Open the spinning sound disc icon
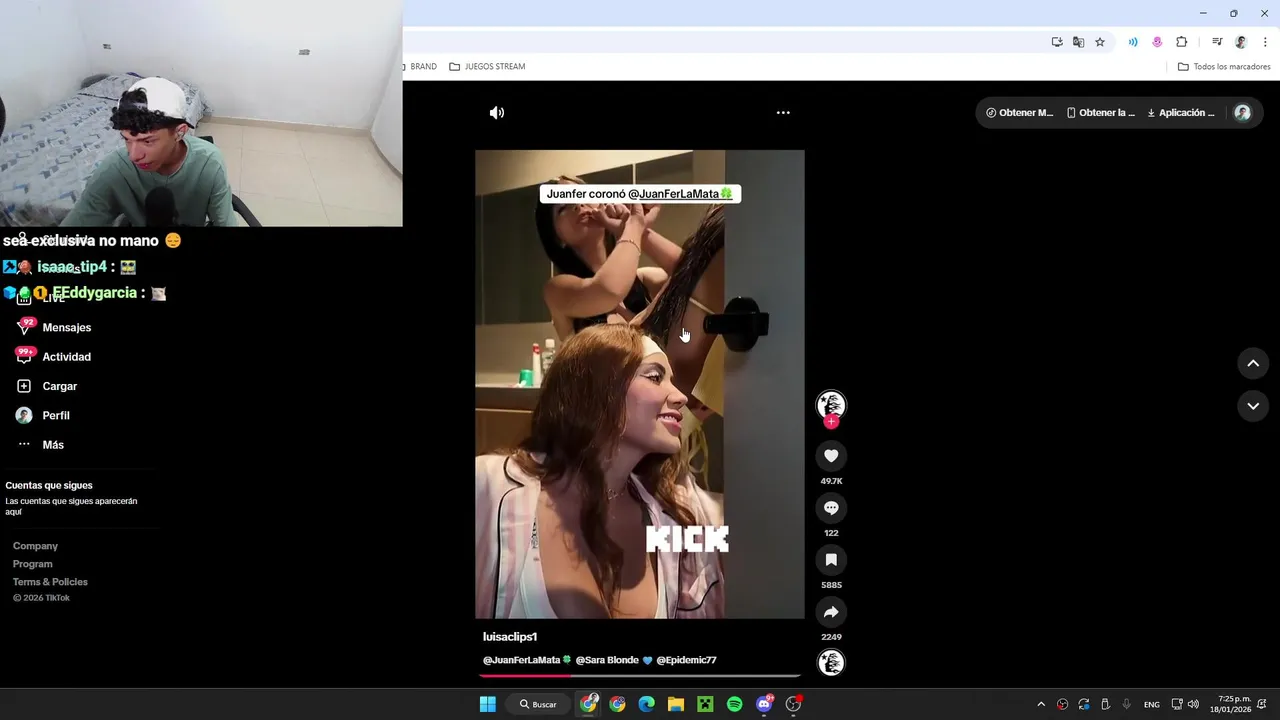 831,662
